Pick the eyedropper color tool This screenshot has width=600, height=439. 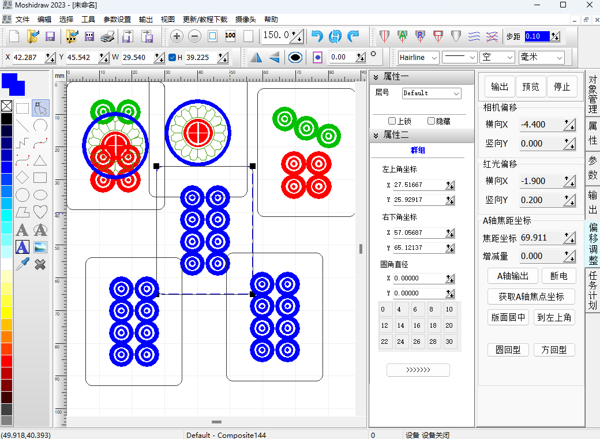click(x=21, y=264)
